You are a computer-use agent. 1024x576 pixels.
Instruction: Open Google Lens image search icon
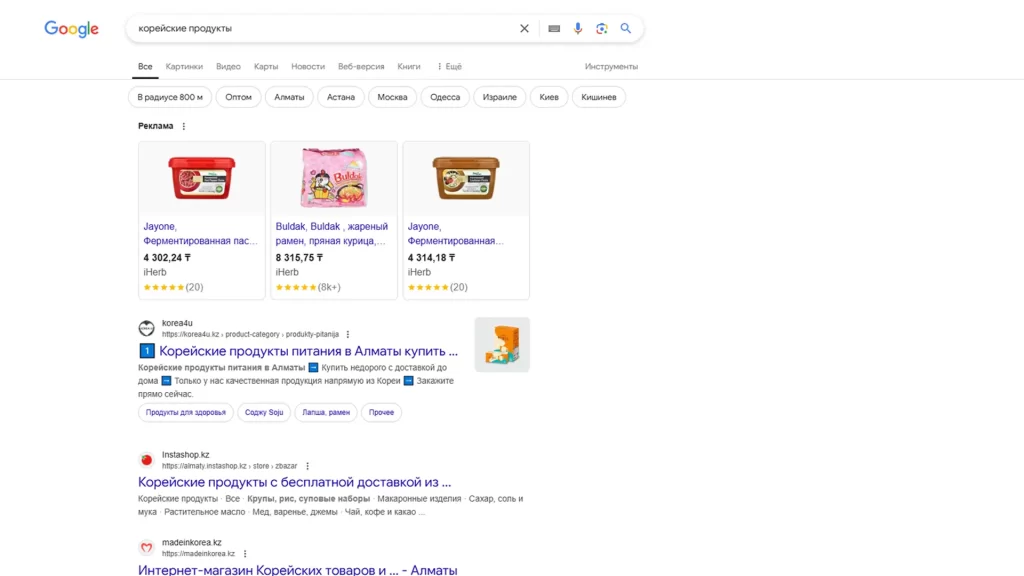click(601, 28)
